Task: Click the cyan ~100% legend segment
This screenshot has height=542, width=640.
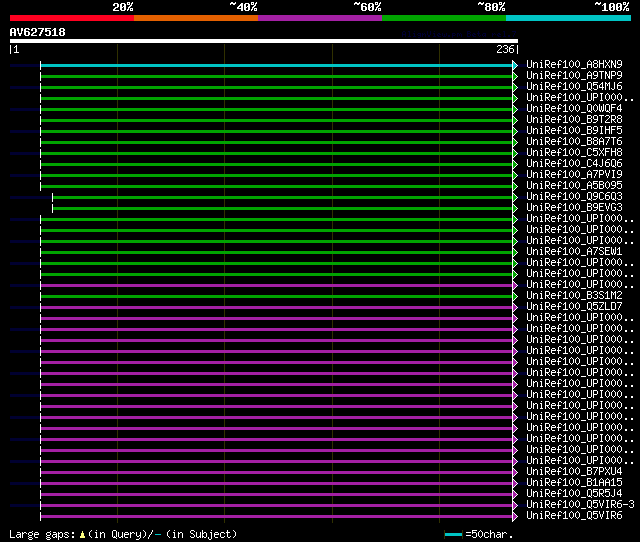Action: 569,18
